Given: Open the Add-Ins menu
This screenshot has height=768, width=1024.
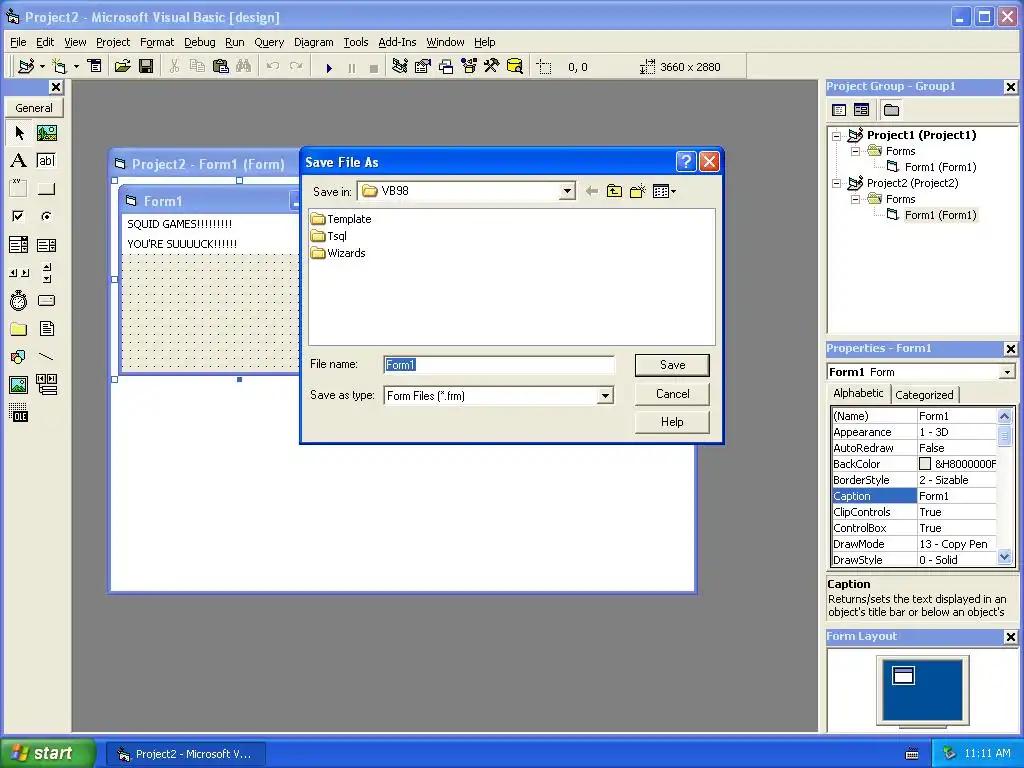Looking at the screenshot, I should click(397, 42).
